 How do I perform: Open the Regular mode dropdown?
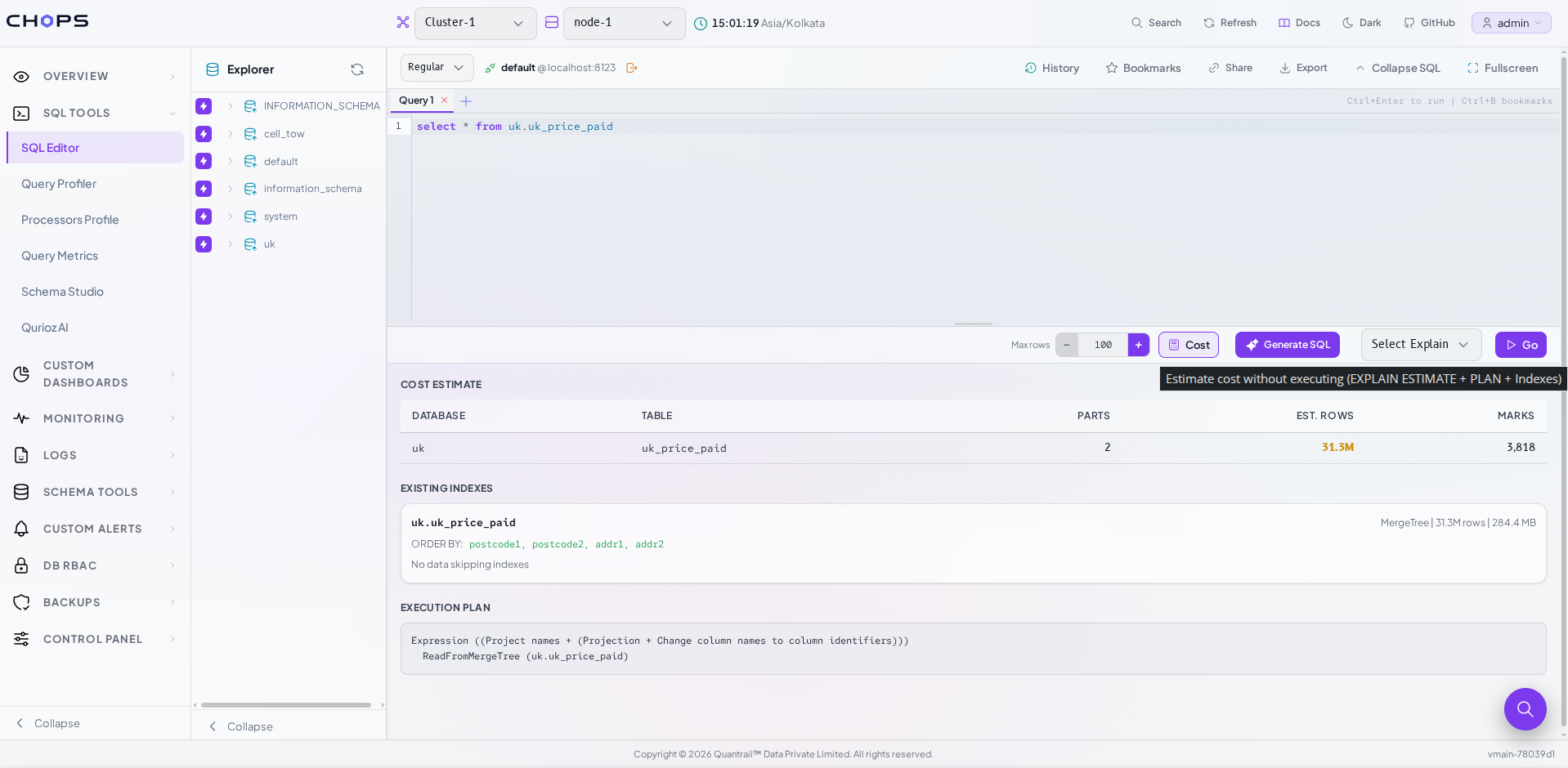(x=437, y=68)
